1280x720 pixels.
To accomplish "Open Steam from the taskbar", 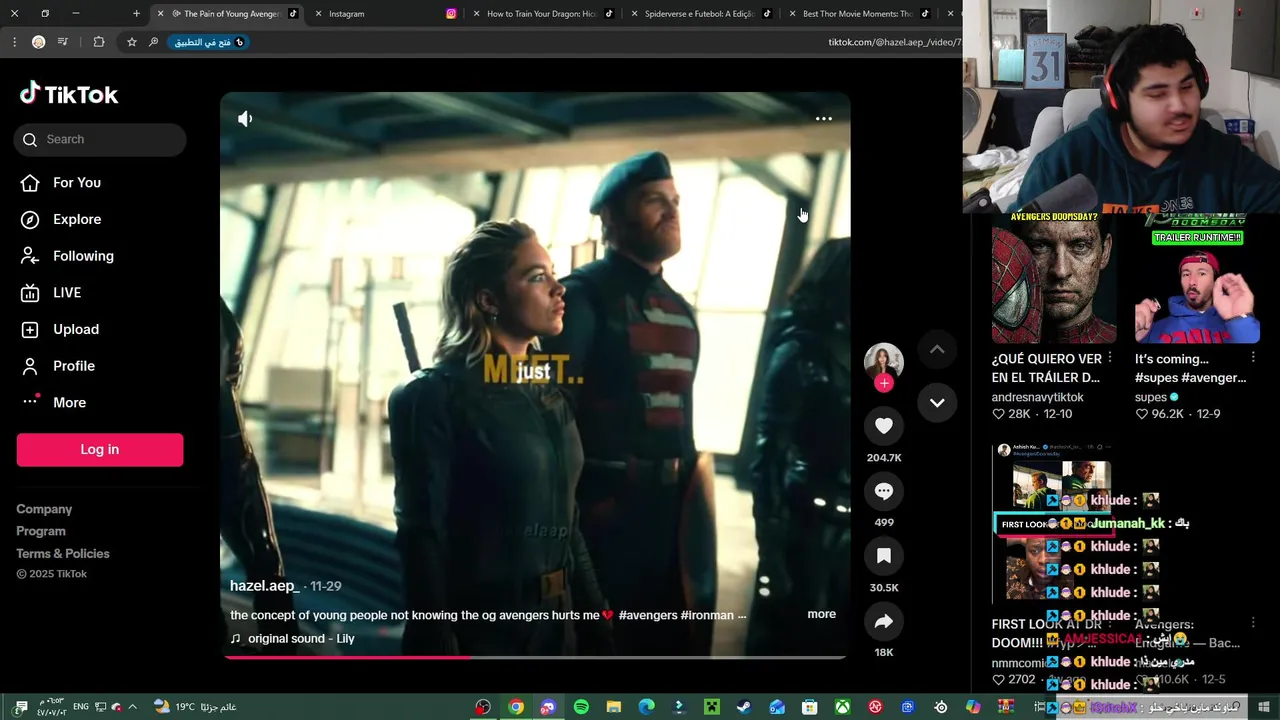I will tap(744, 707).
